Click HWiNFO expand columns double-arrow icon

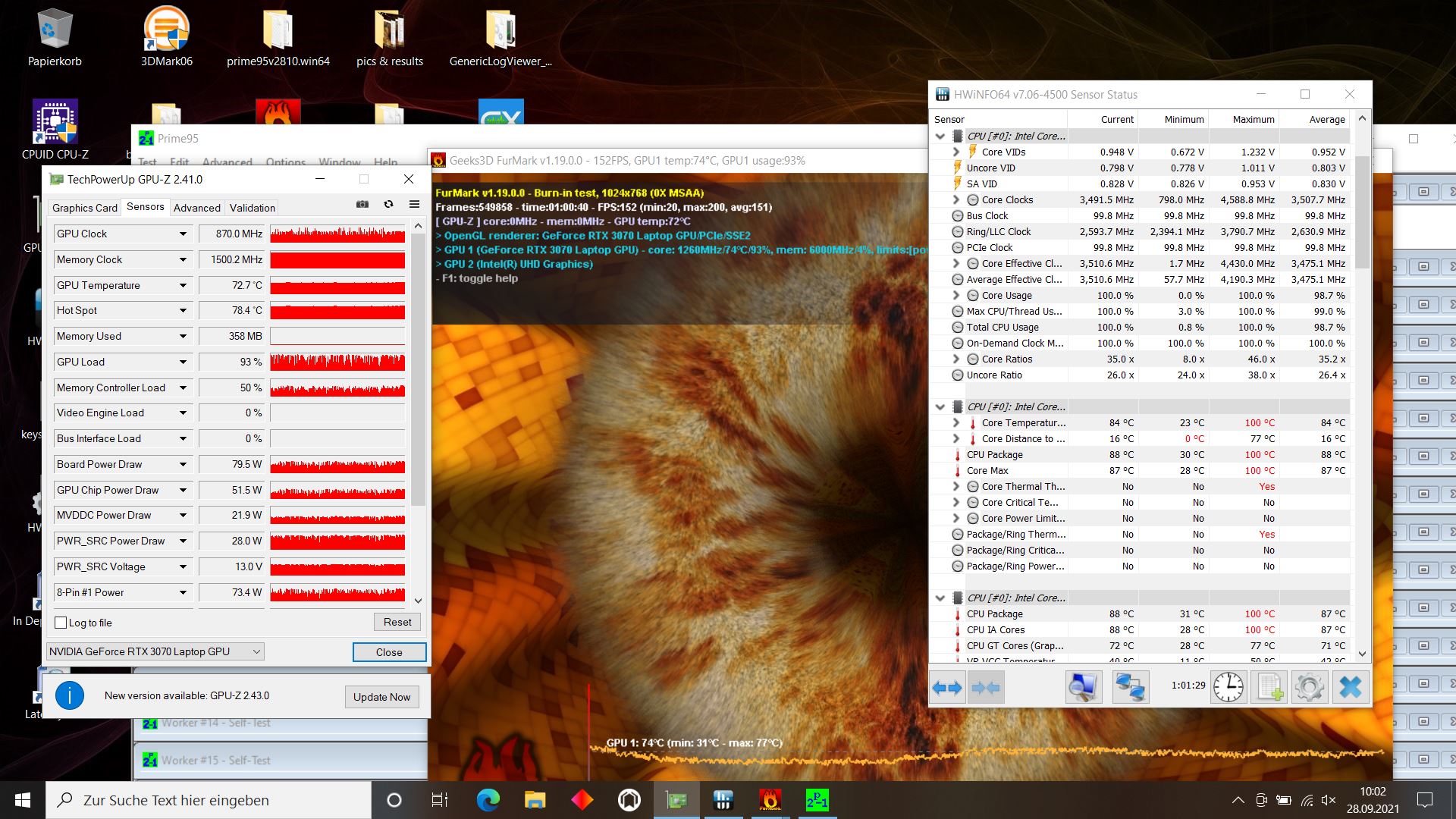point(947,687)
